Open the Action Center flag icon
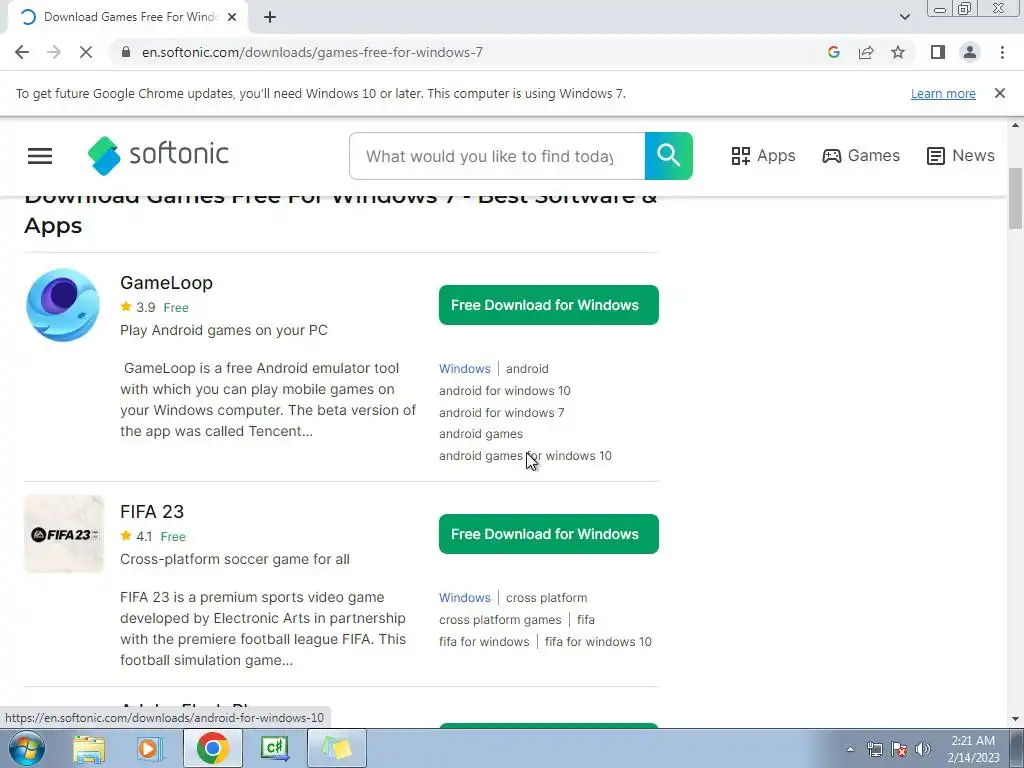The width and height of the screenshot is (1024, 768). pyautogui.click(x=899, y=750)
